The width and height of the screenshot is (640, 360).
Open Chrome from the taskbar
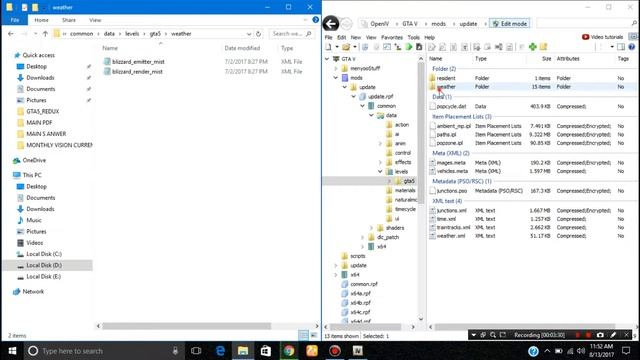point(289,351)
